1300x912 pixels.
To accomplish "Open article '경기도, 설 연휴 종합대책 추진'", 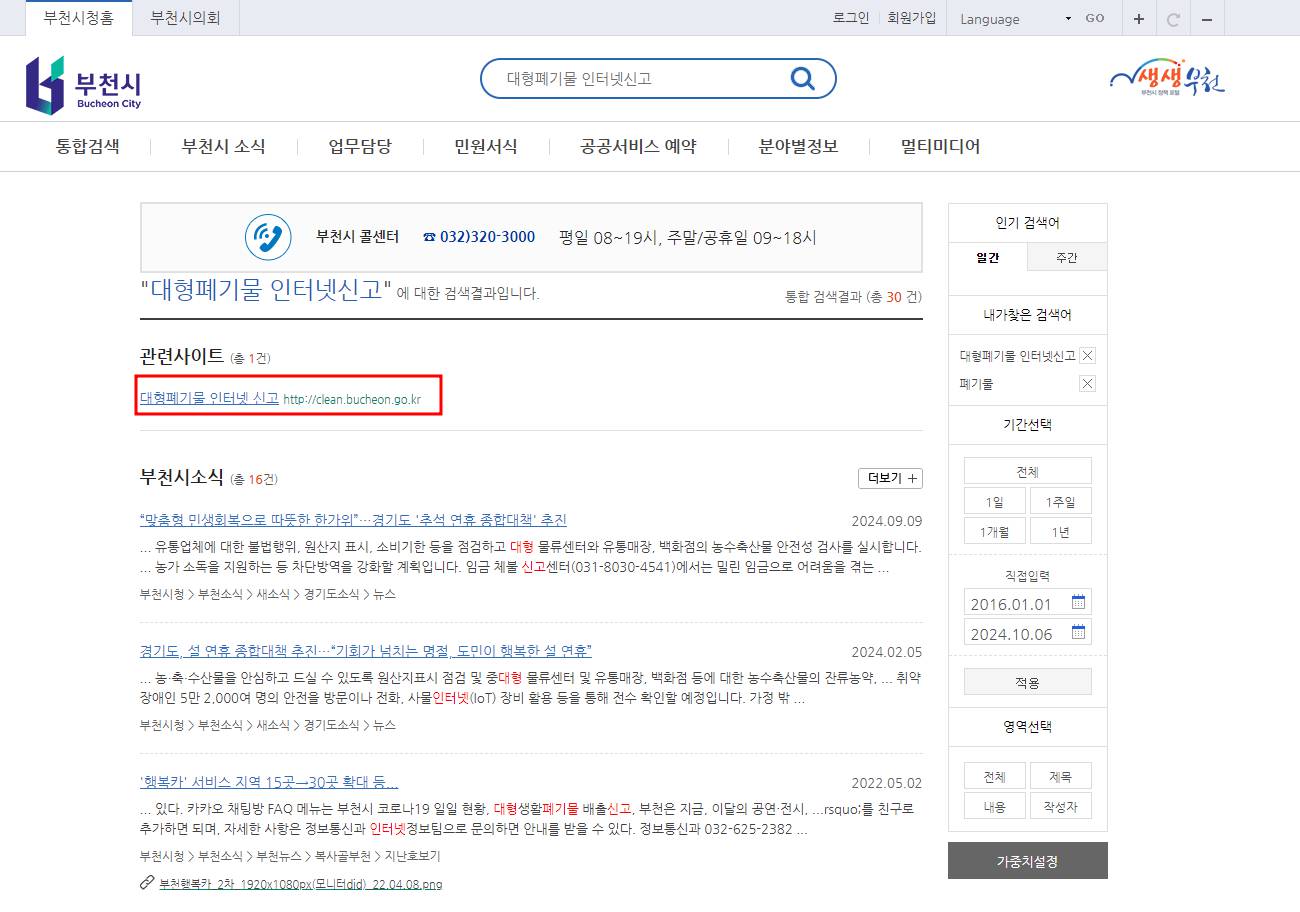I will [x=366, y=651].
